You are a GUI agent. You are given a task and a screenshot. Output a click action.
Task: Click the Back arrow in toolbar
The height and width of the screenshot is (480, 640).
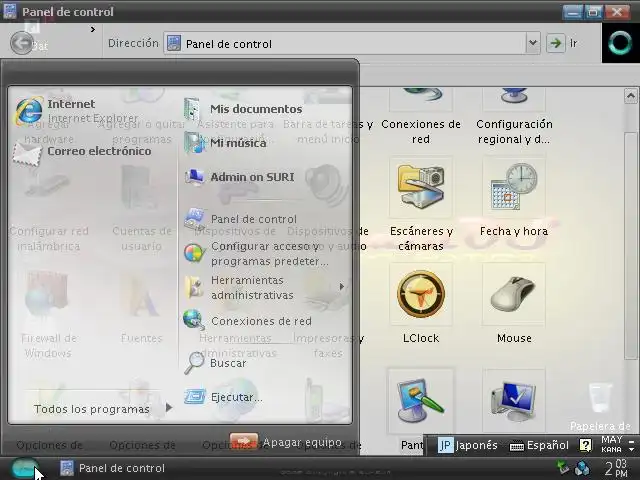[22, 42]
